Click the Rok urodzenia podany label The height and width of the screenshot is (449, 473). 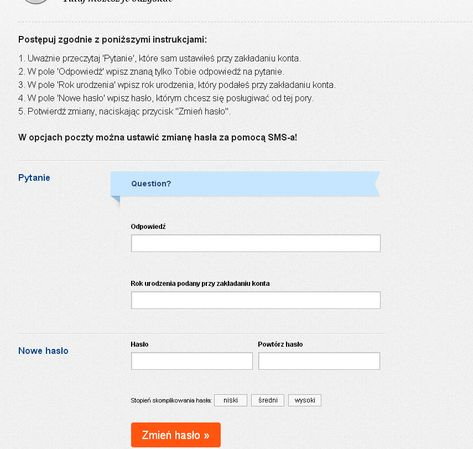(x=200, y=284)
